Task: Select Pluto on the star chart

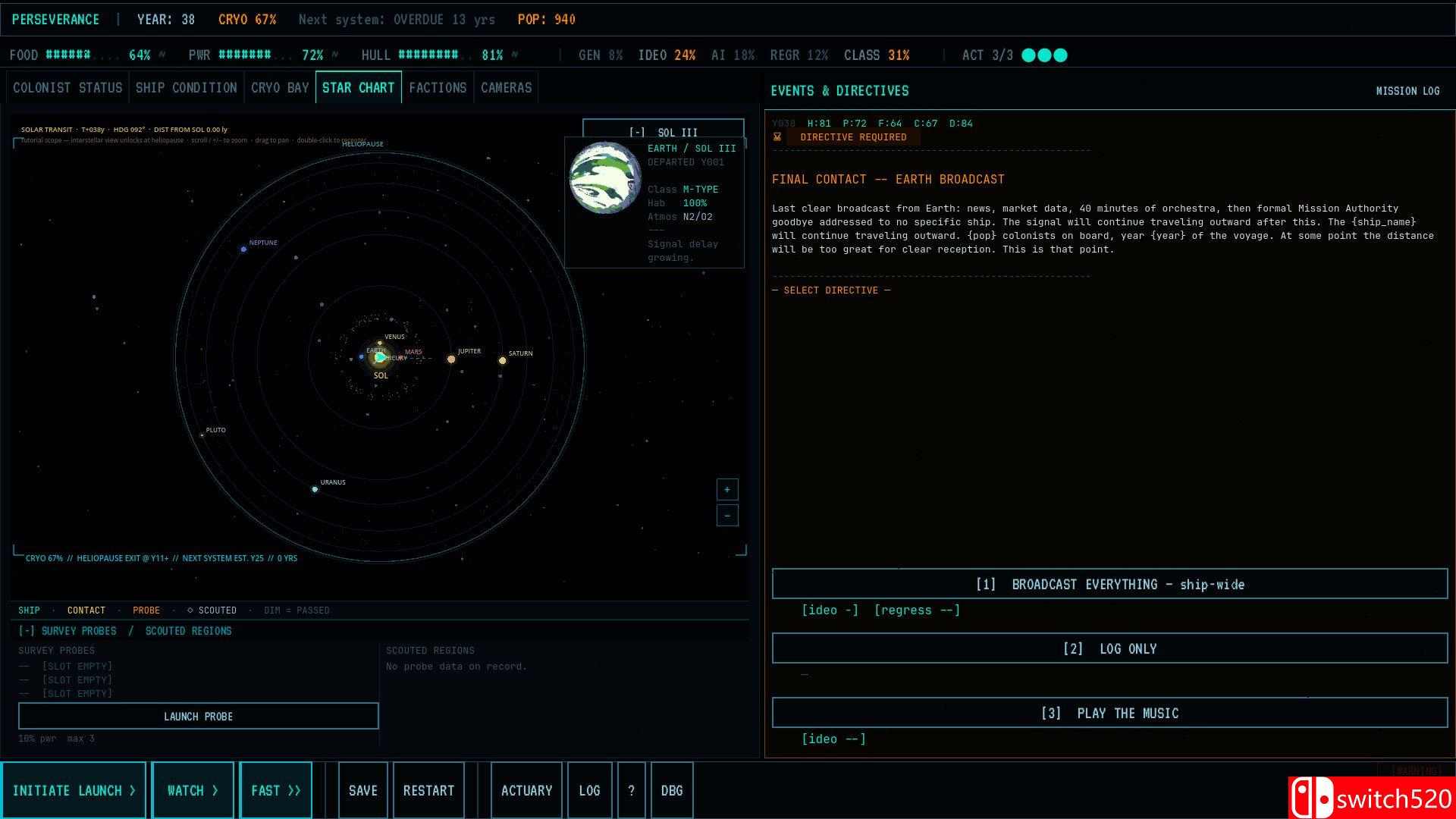Action: [x=202, y=435]
